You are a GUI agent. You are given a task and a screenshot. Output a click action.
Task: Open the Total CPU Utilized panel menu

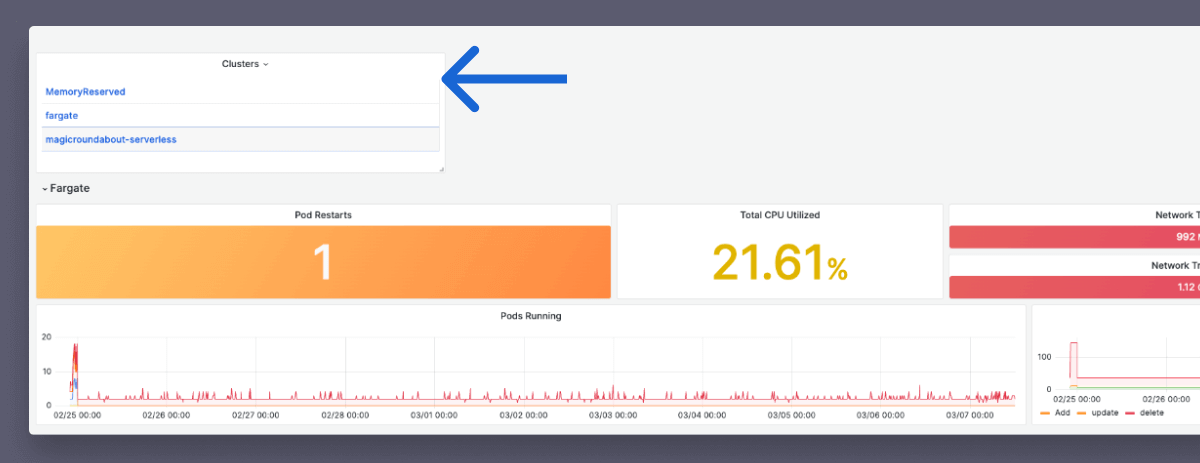(779, 215)
